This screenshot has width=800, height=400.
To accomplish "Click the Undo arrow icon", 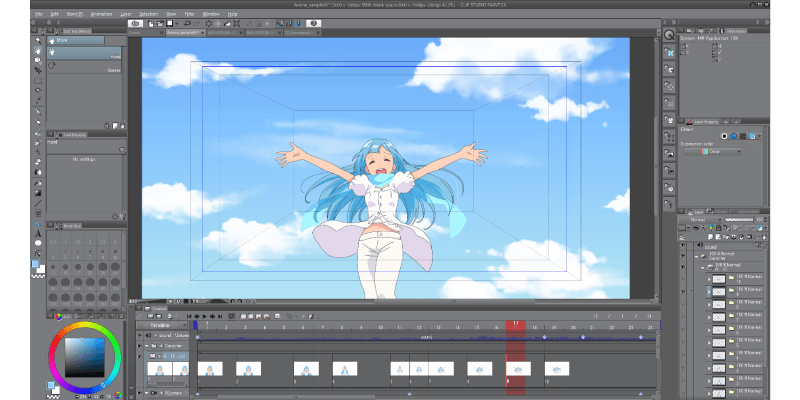I will (x=187, y=23).
